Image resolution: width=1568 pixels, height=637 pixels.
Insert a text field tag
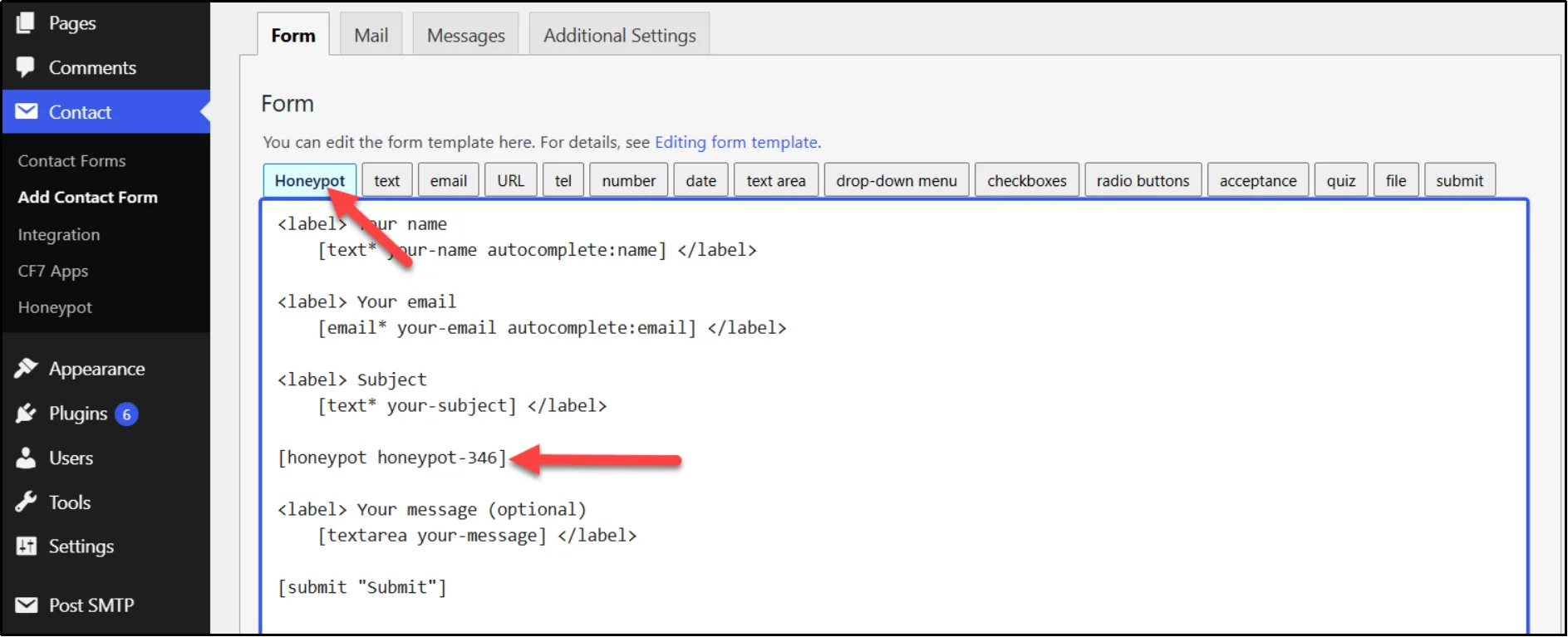pyautogui.click(x=386, y=180)
